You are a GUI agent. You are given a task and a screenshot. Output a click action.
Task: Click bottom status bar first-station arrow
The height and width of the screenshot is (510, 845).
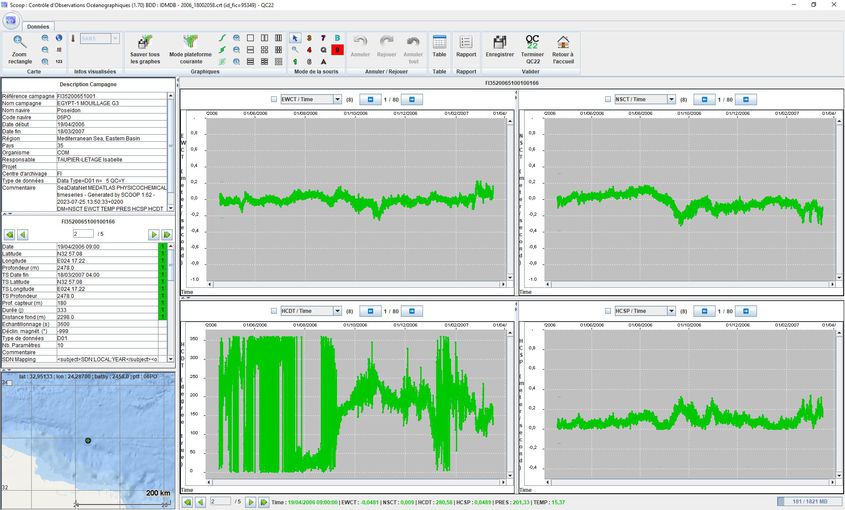coord(188,502)
